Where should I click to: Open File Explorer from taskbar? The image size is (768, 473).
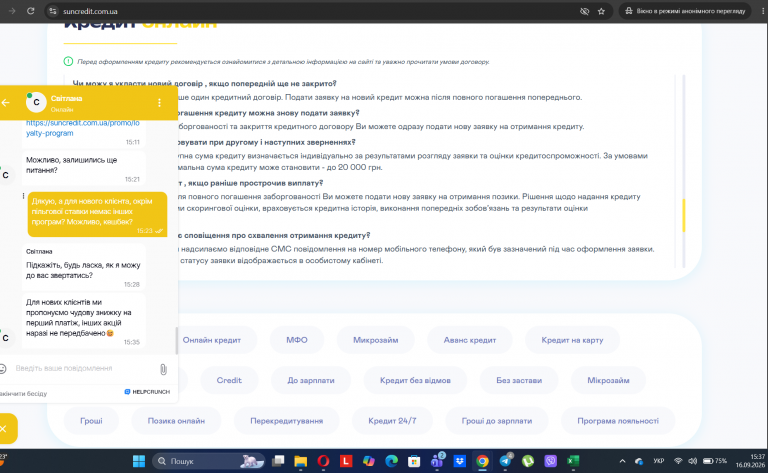[x=300, y=461]
